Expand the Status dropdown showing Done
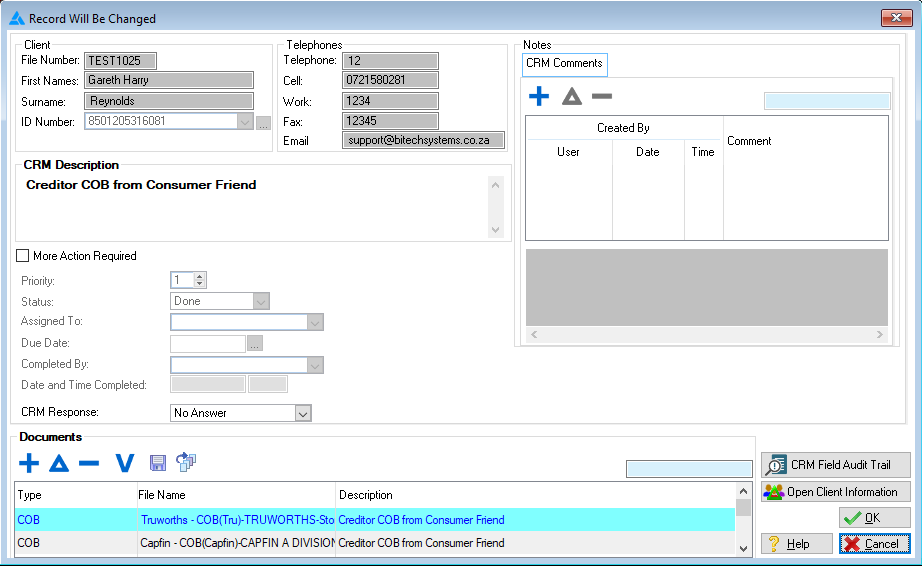This screenshot has width=922, height=566. (x=260, y=301)
